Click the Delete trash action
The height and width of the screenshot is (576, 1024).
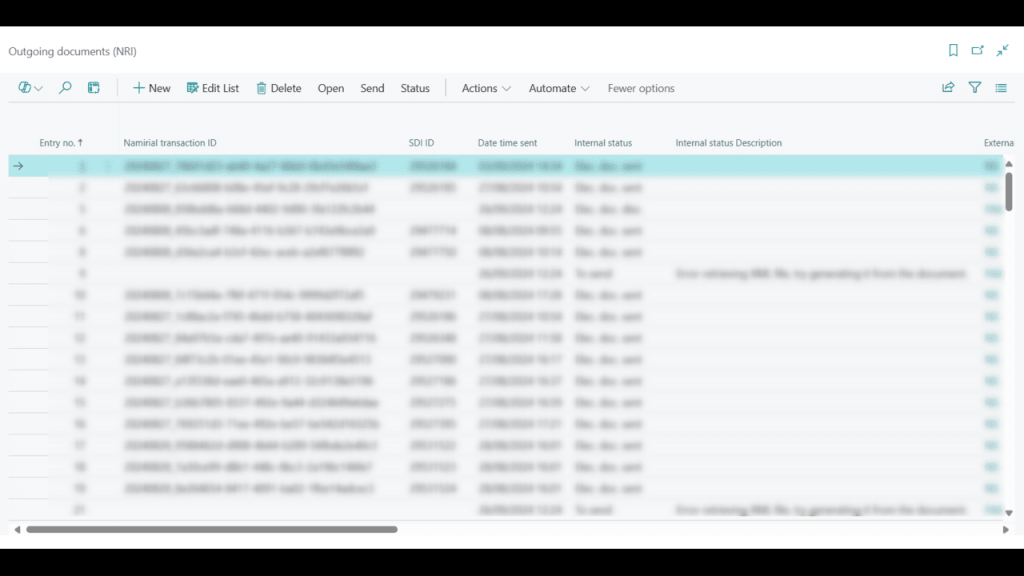[x=278, y=88]
